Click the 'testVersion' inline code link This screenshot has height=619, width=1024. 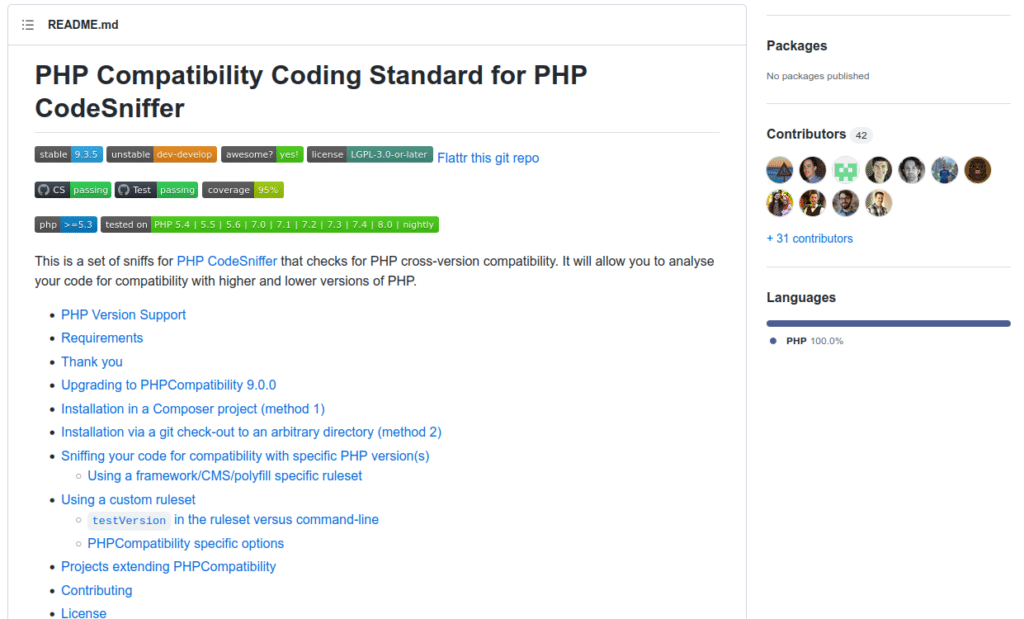coord(129,520)
